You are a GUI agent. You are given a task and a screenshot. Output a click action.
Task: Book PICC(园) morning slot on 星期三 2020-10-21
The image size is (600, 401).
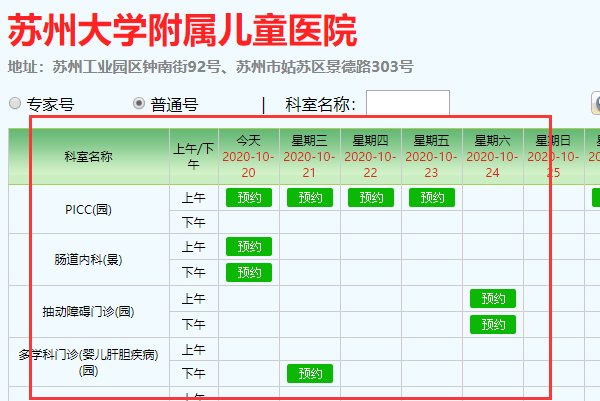[x=310, y=197]
